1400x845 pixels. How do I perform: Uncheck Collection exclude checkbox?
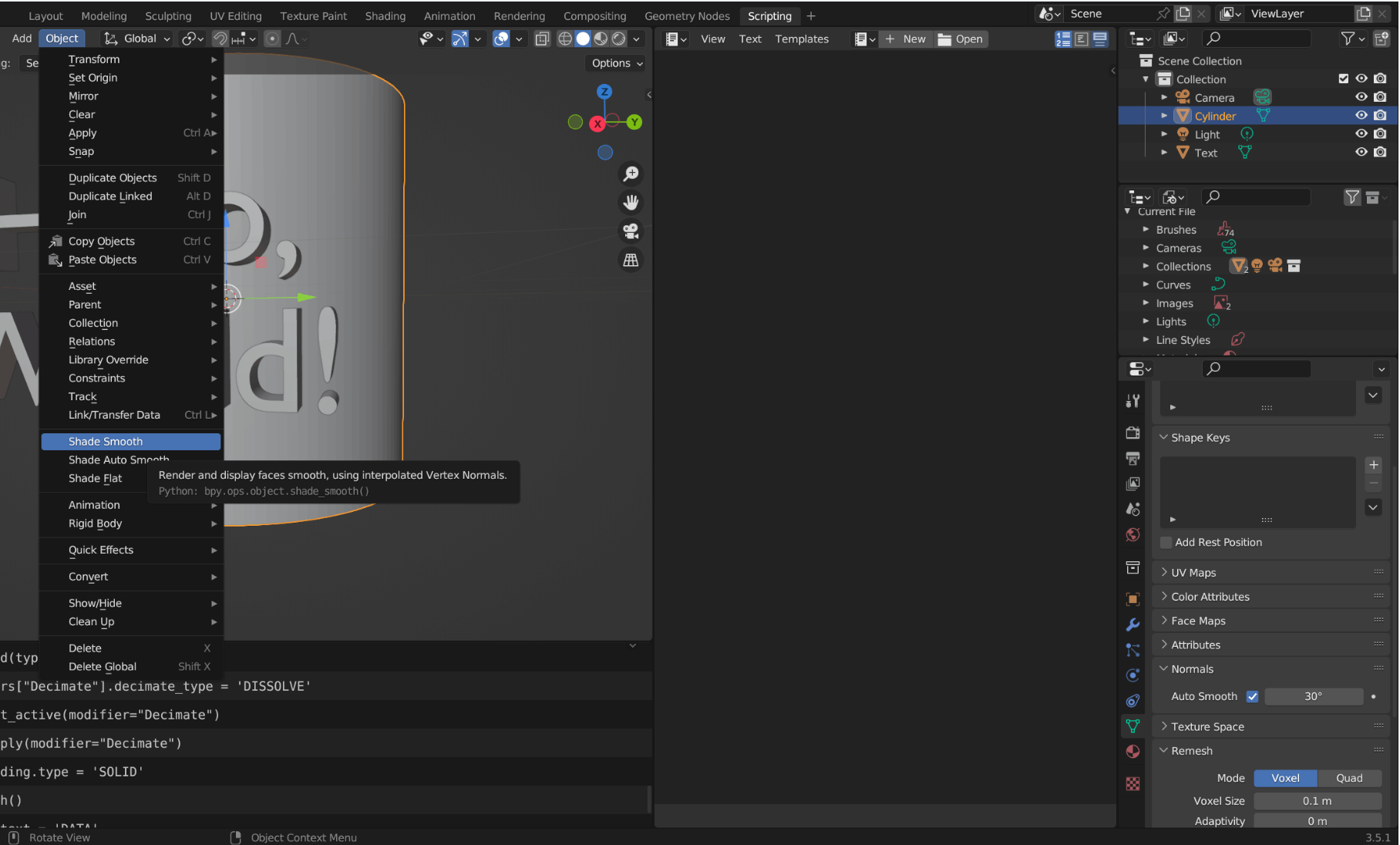1344,79
